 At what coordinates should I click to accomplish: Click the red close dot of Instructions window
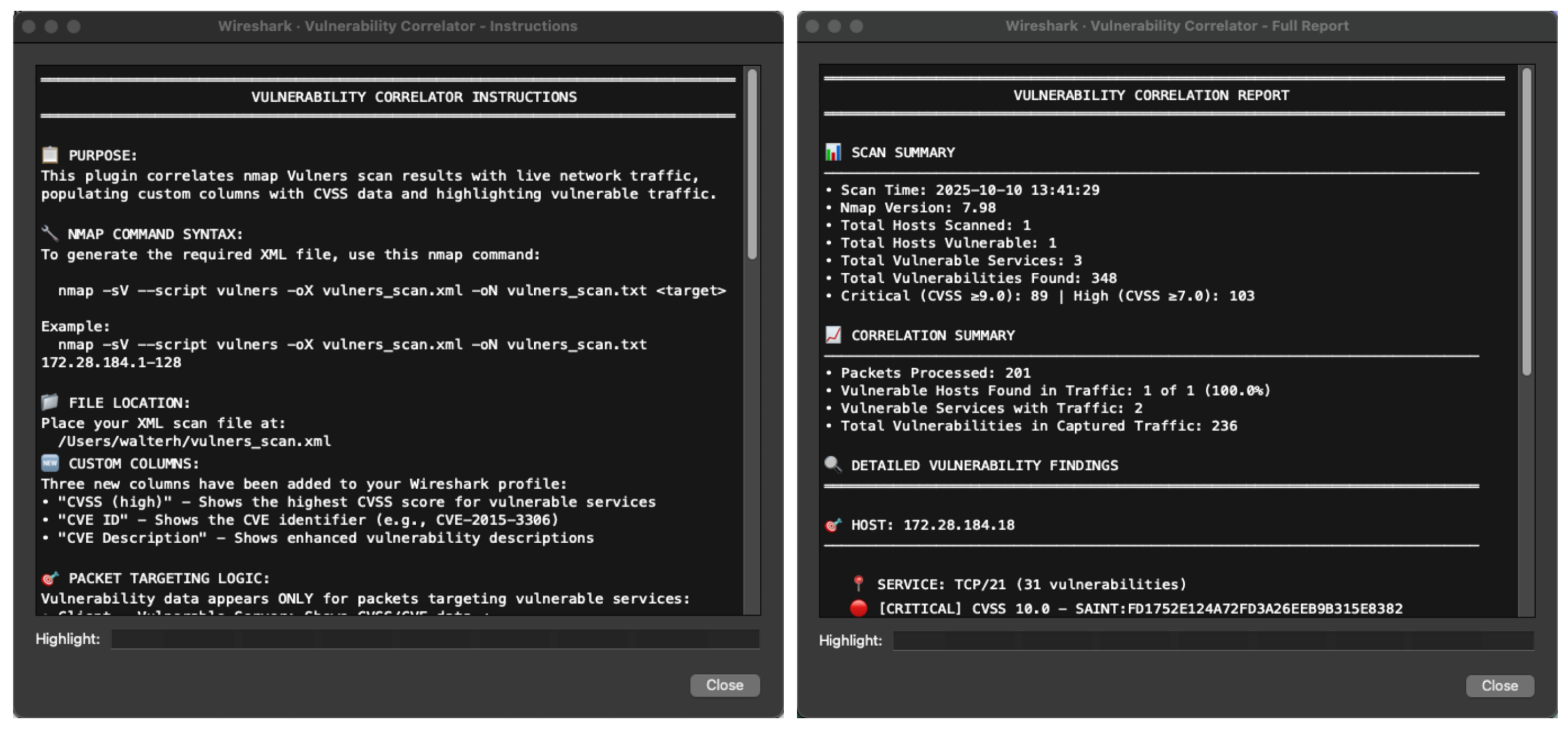click(29, 26)
